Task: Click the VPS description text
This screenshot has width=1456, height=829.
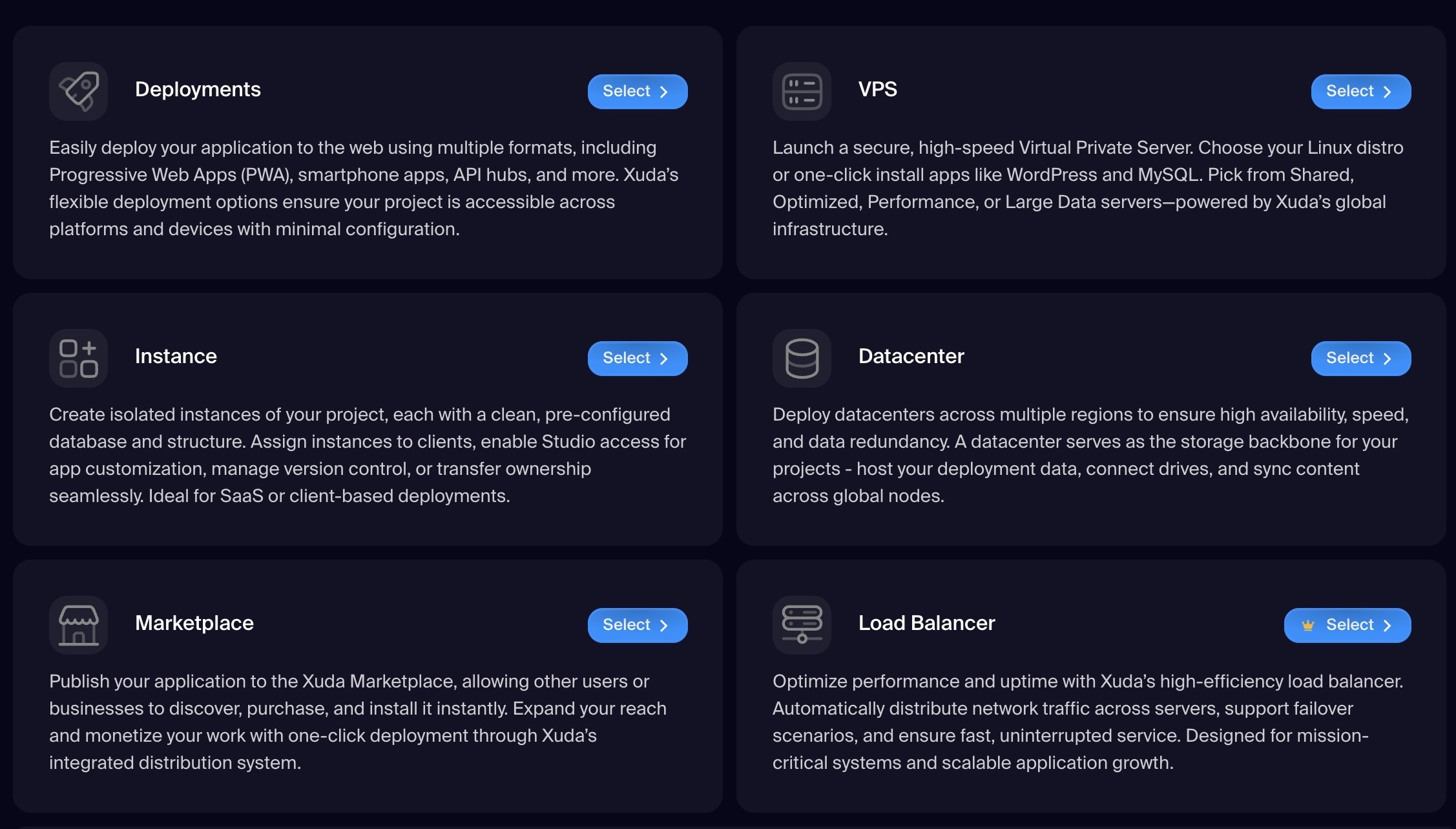Action: click(x=1088, y=188)
